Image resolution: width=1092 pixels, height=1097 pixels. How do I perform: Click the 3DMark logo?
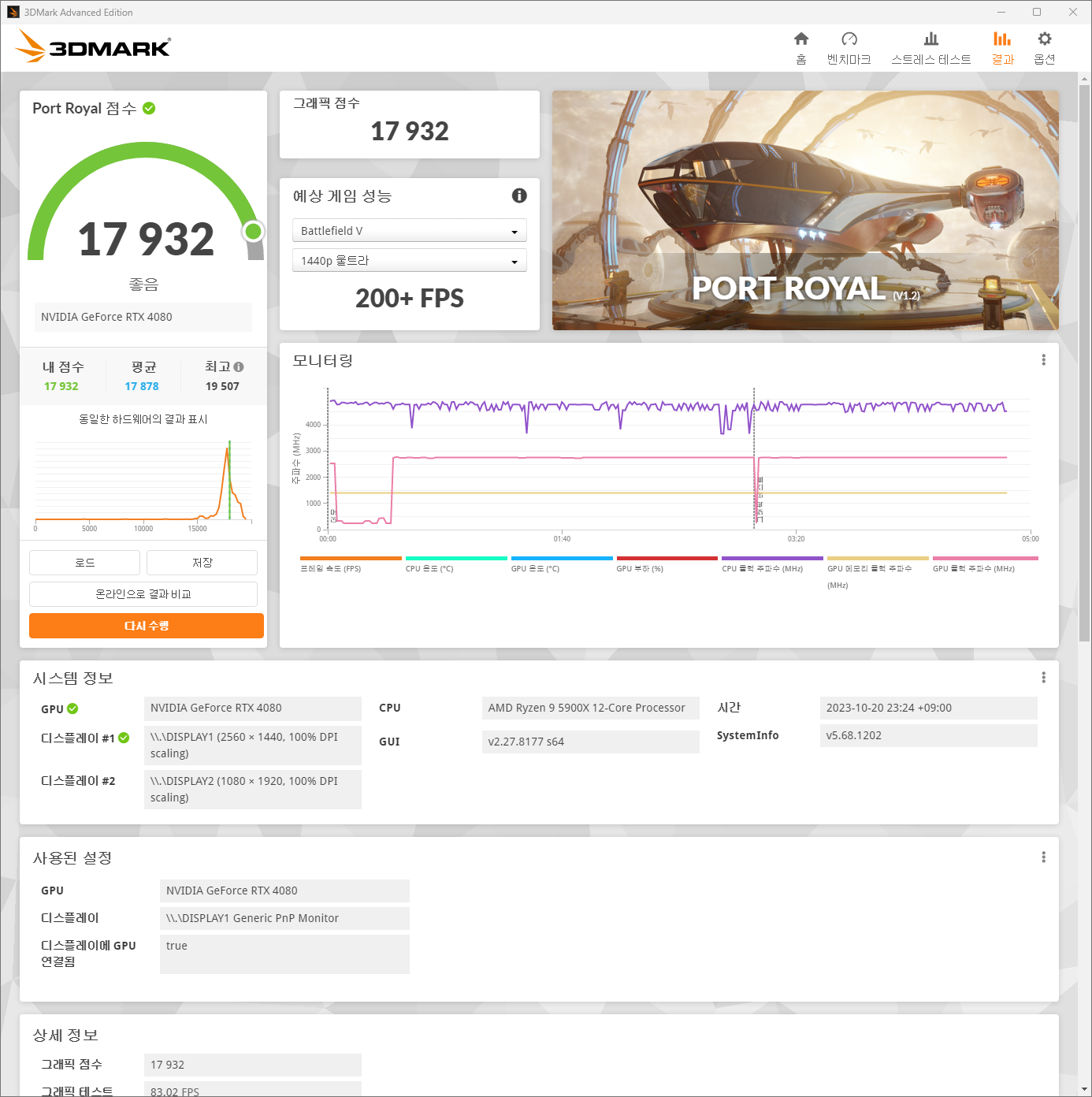(93, 46)
